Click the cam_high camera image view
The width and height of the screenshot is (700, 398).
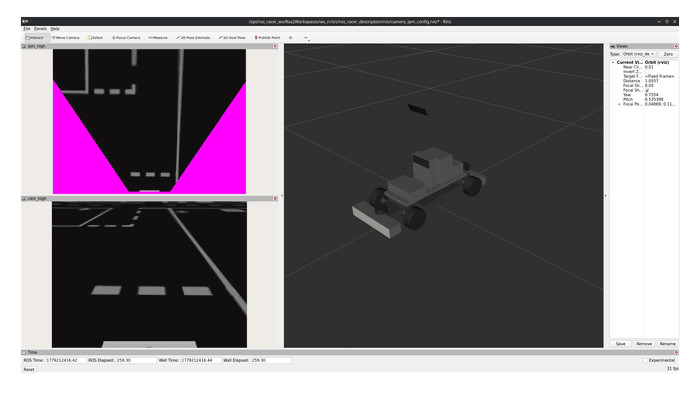click(149, 274)
